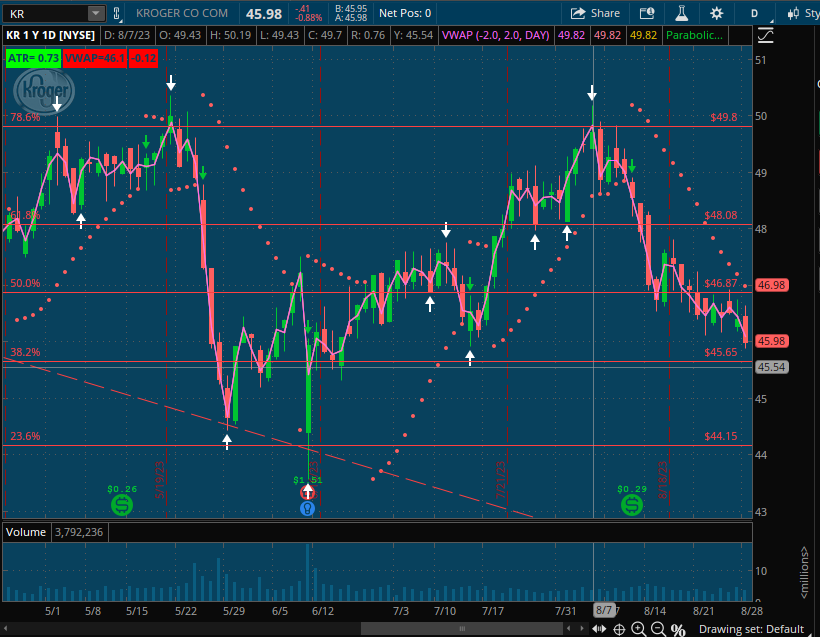Click the 61.8% Fibonacci level label
This screenshot has width=820, height=637.
tap(25, 215)
